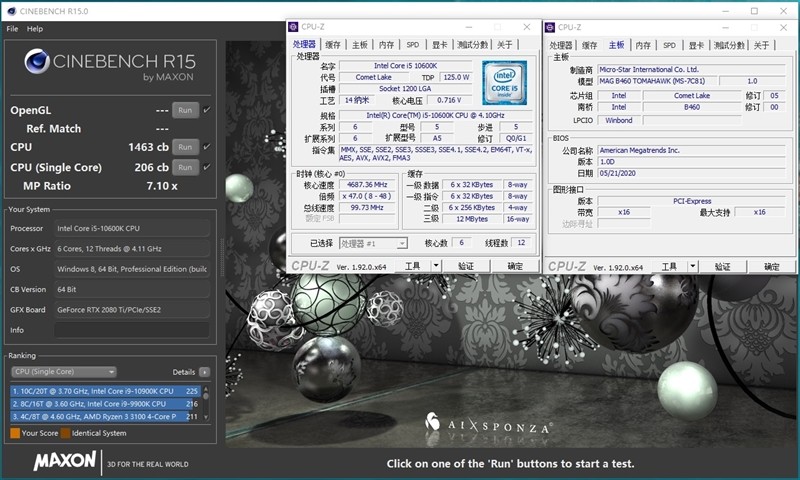Click the ranking Details arrow button
This screenshot has height=480, width=800.
(204, 372)
